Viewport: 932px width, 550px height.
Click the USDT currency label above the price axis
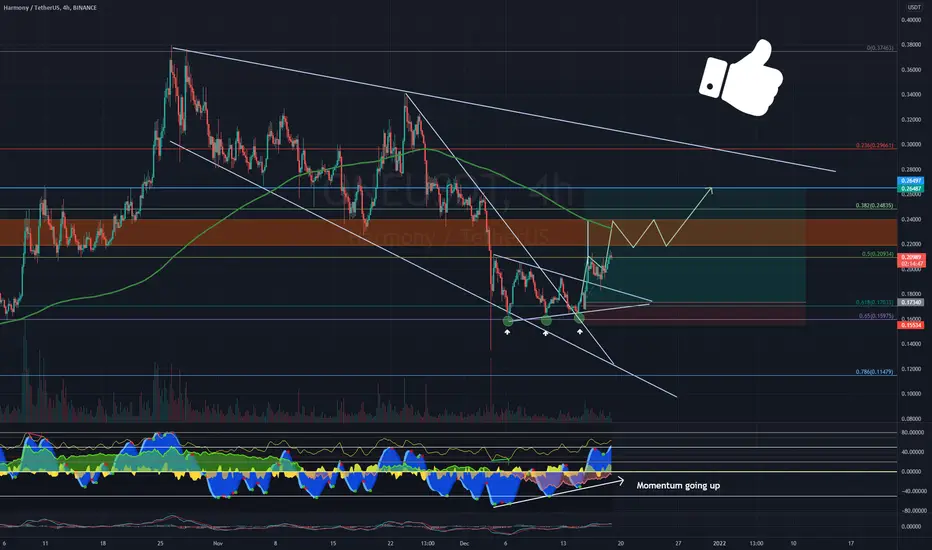point(914,8)
